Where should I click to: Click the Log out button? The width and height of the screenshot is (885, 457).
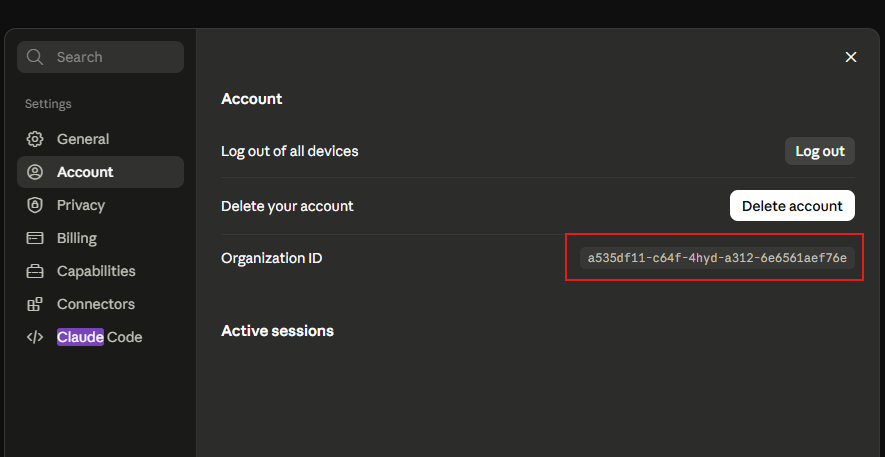(x=820, y=151)
